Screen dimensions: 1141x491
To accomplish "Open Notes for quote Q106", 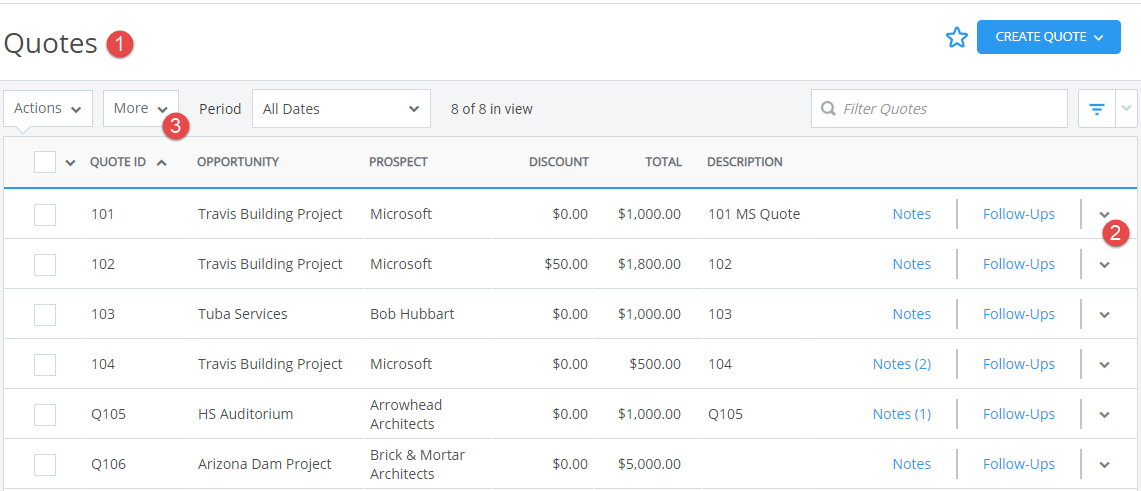I will coord(912,464).
